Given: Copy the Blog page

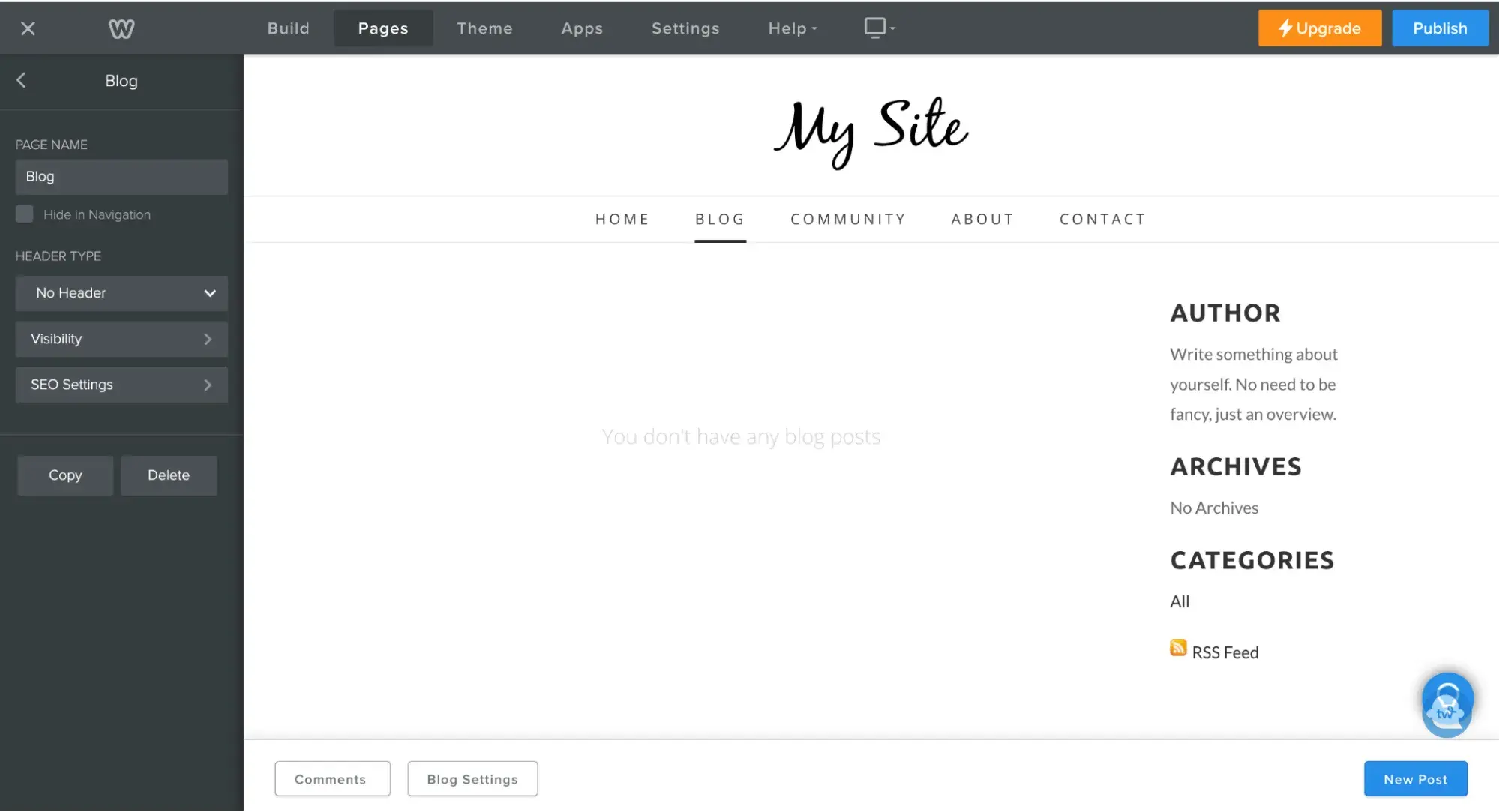Looking at the screenshot, I should 65,475.
